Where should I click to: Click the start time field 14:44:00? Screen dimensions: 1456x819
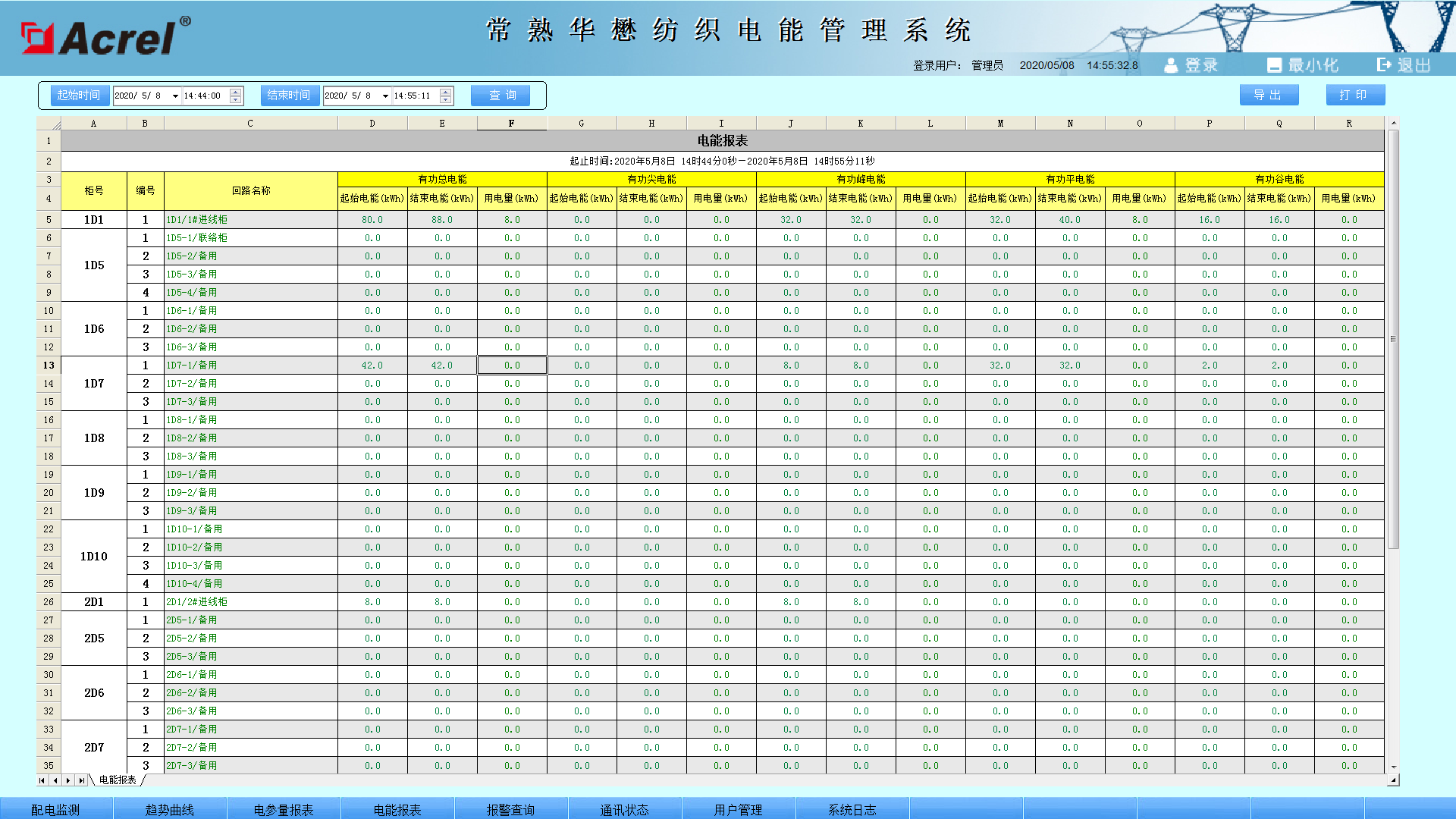coord(206,96)
